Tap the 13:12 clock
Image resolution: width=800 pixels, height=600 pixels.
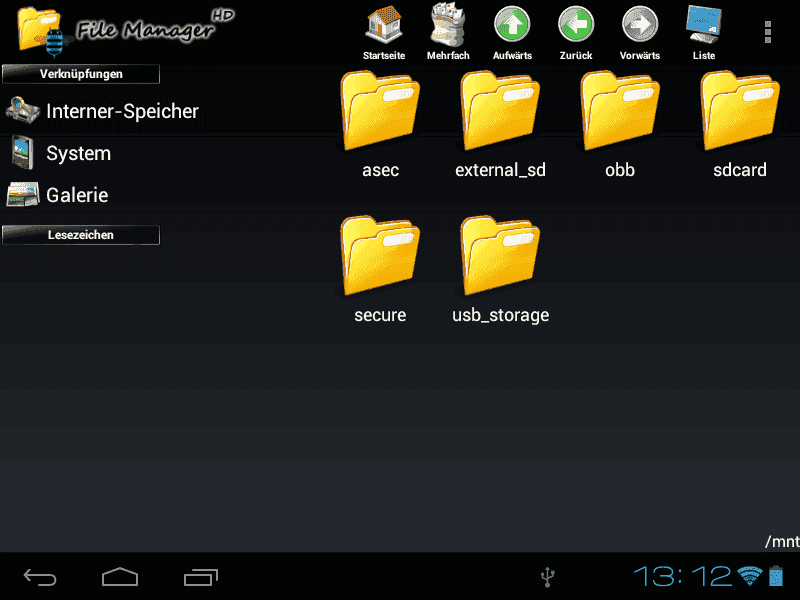coord(683,577)
